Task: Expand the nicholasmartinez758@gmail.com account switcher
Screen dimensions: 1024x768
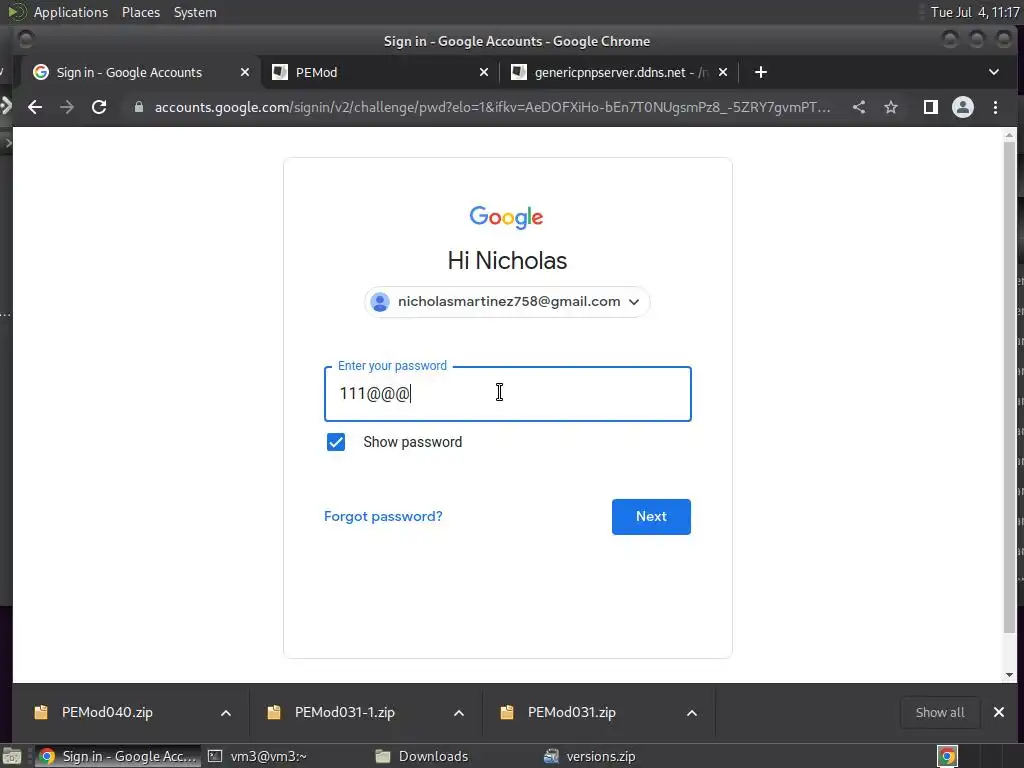Action: tap(507, 302)
